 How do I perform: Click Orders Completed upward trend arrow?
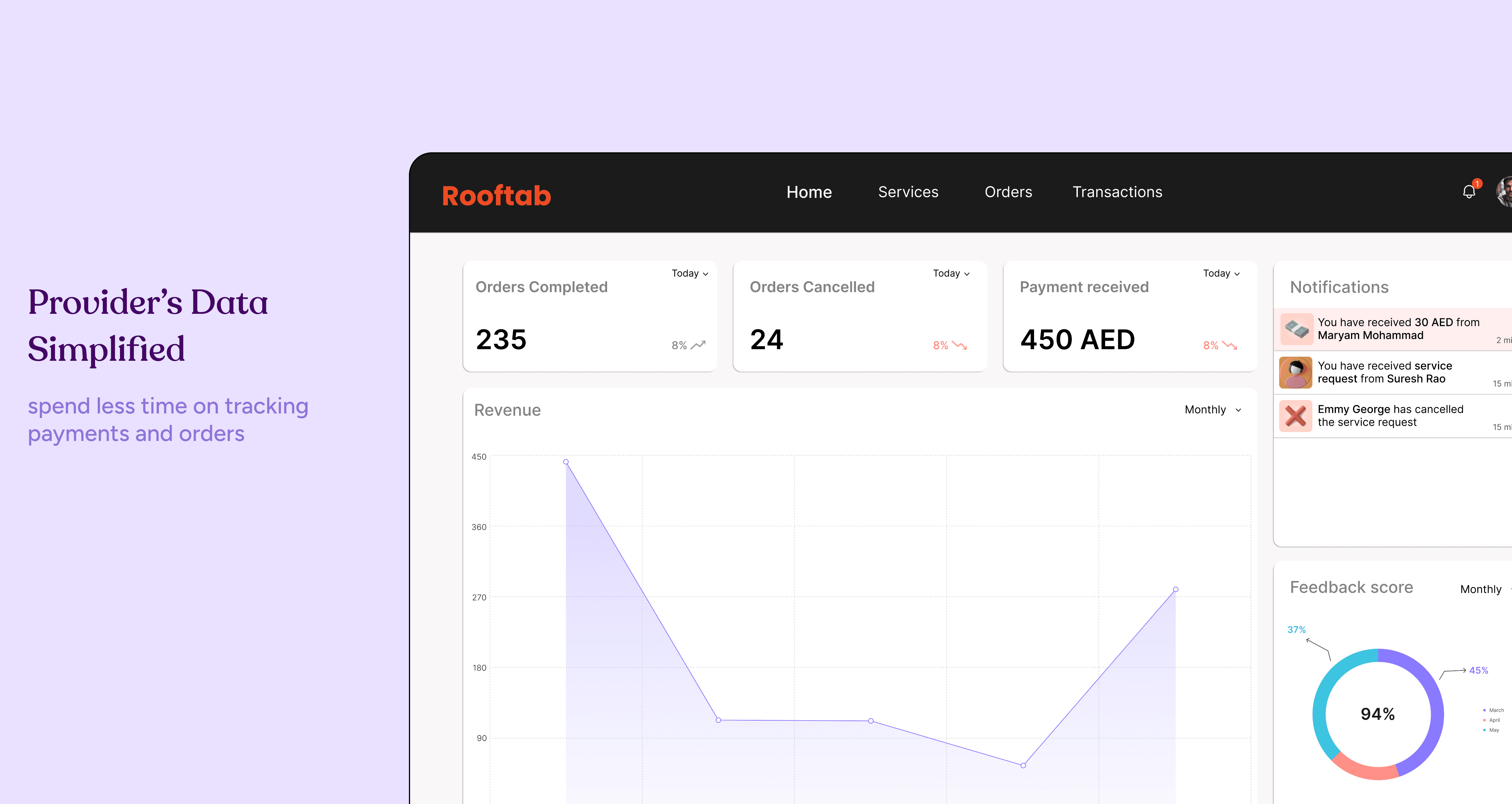[698, 345]
